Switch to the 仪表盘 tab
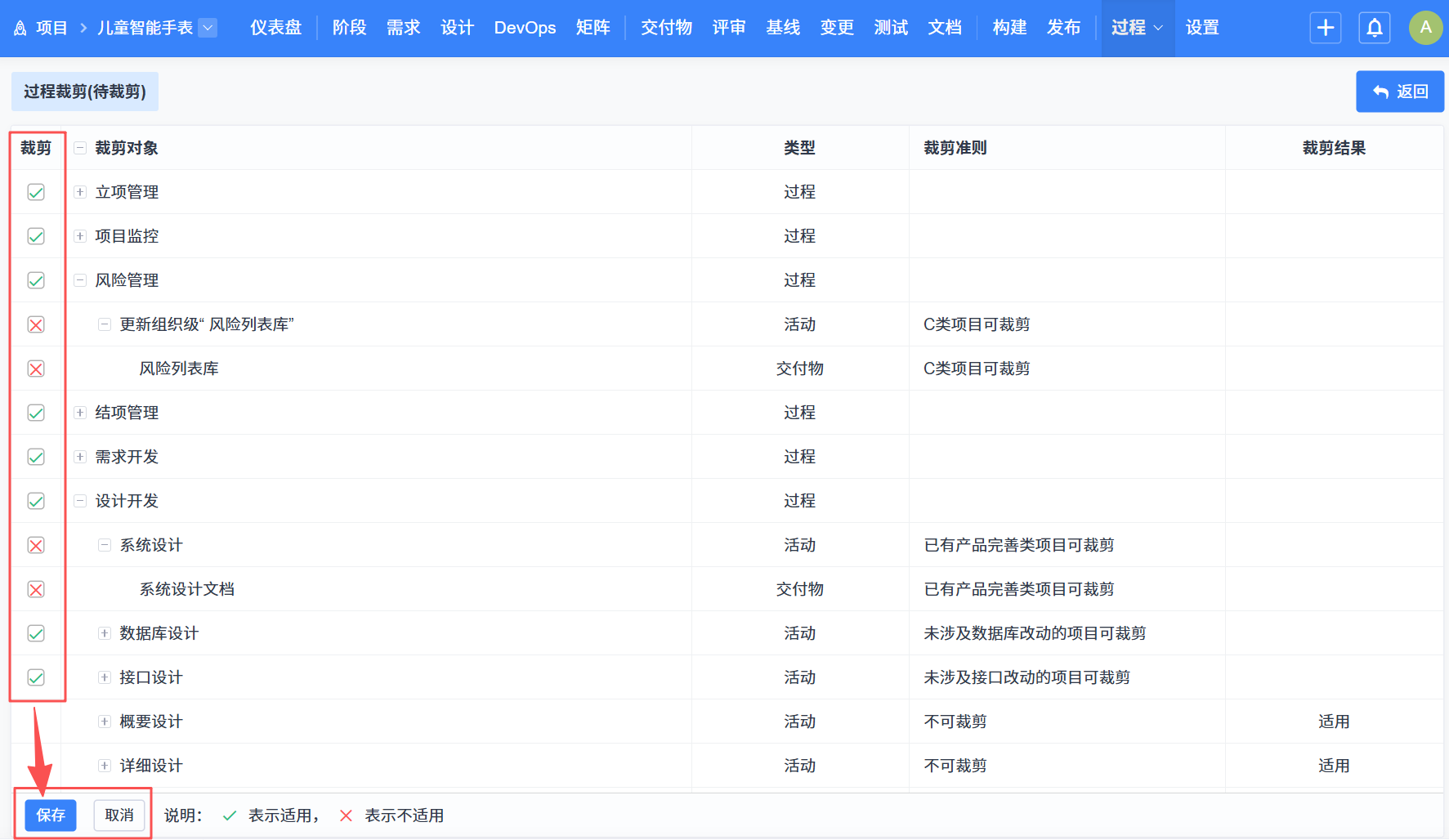This screenshot has width=1449, height=840. pos(275,28)
